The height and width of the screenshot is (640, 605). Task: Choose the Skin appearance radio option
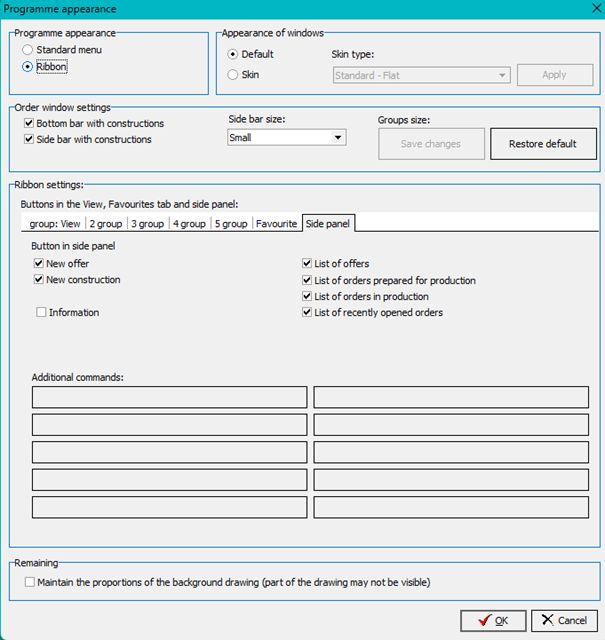click(x=233, y=74)
